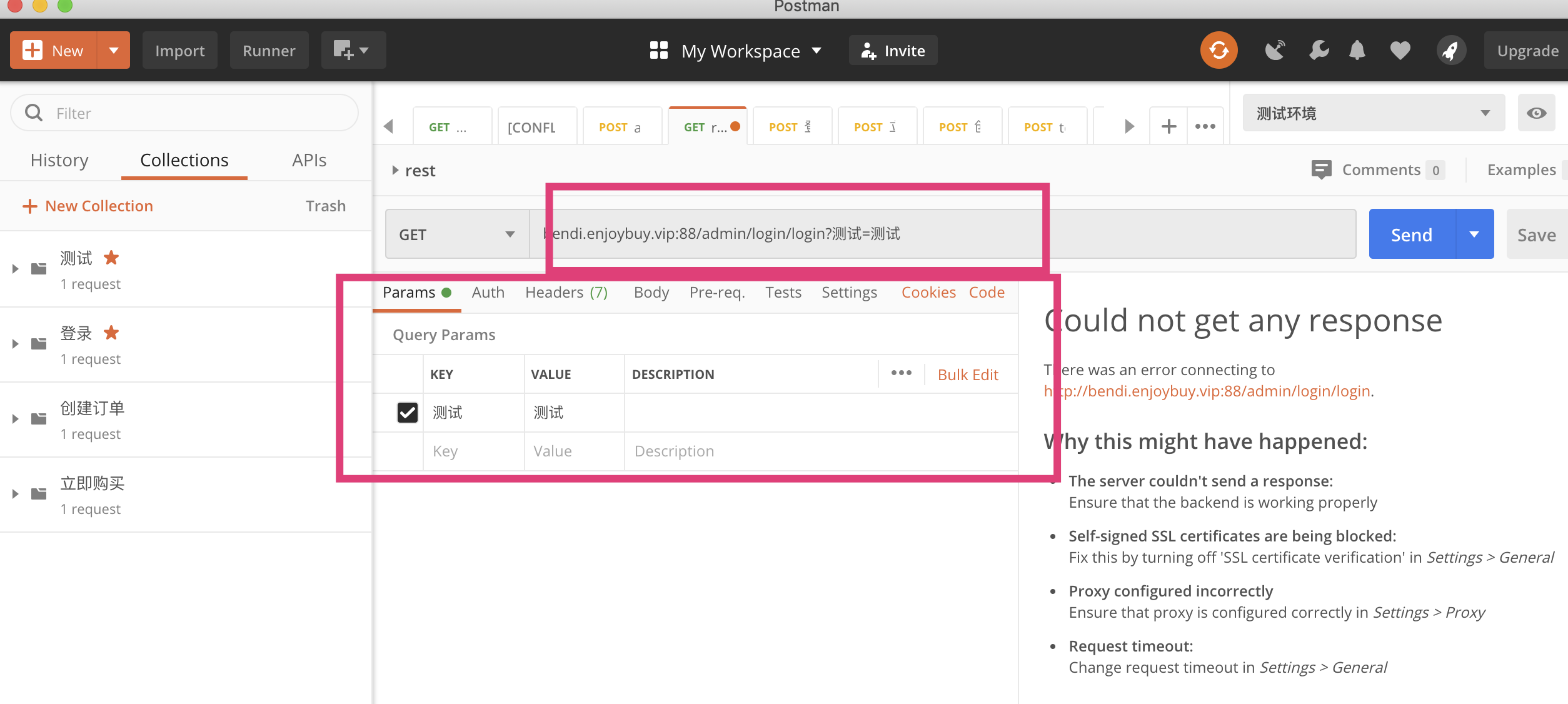Open a new request tab with plus icon
1568x704 pixels.
(1168, 126)
